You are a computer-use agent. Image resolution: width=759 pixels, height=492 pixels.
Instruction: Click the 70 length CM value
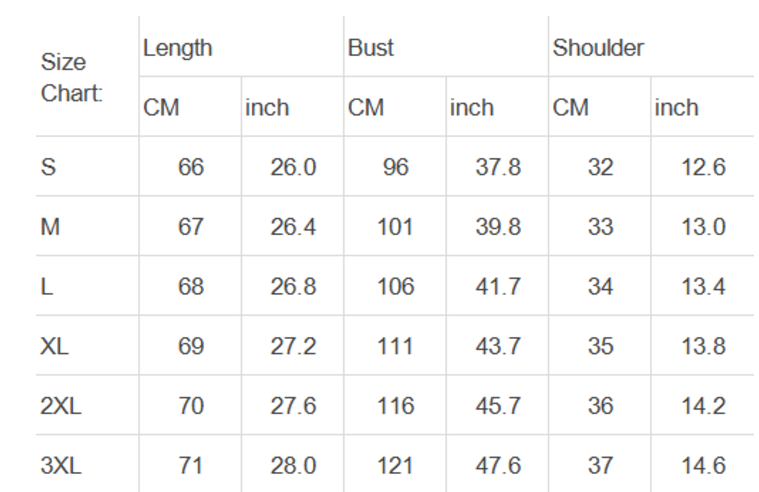click(191, 406)
